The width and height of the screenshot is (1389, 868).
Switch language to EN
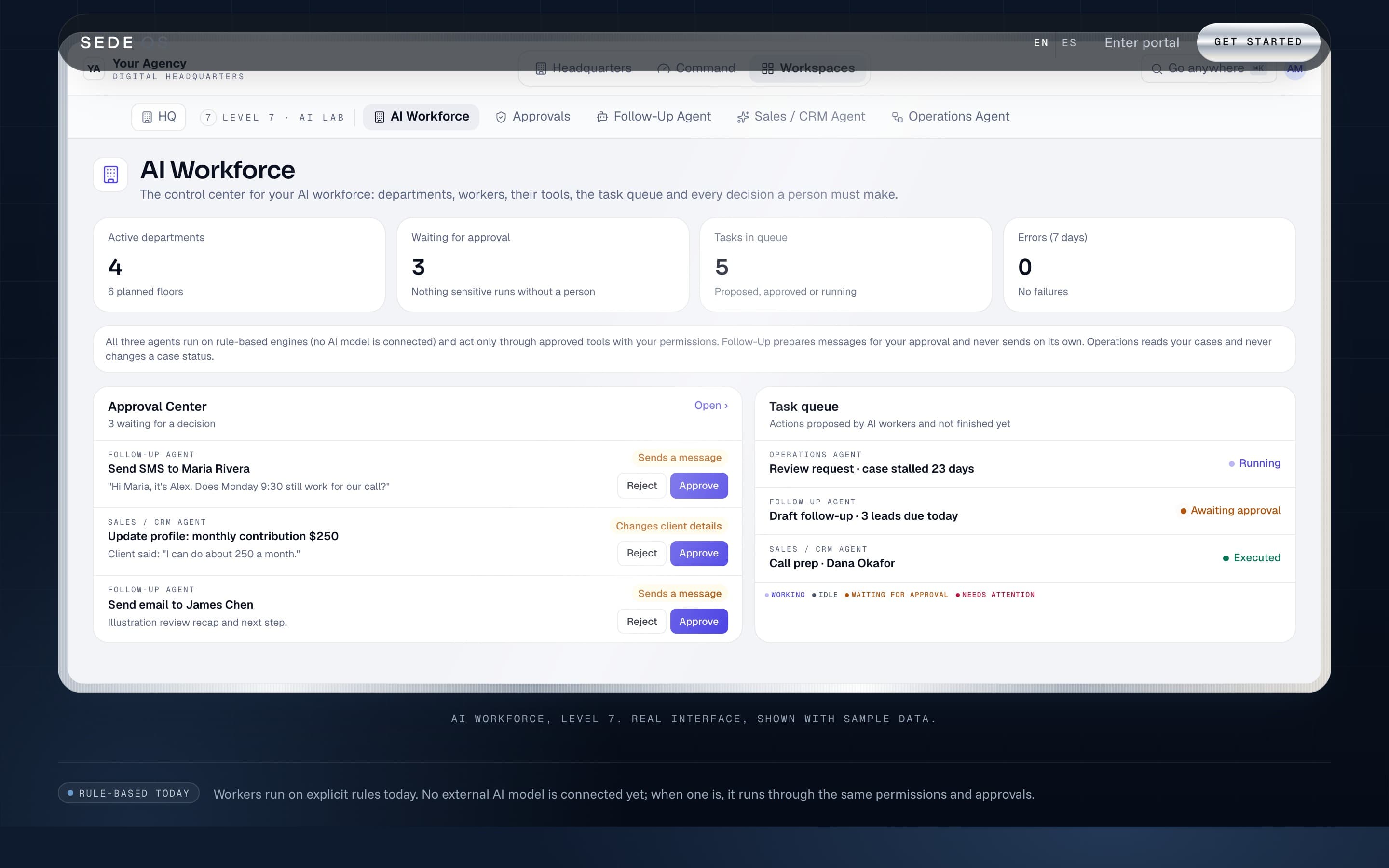(1041, 43)
